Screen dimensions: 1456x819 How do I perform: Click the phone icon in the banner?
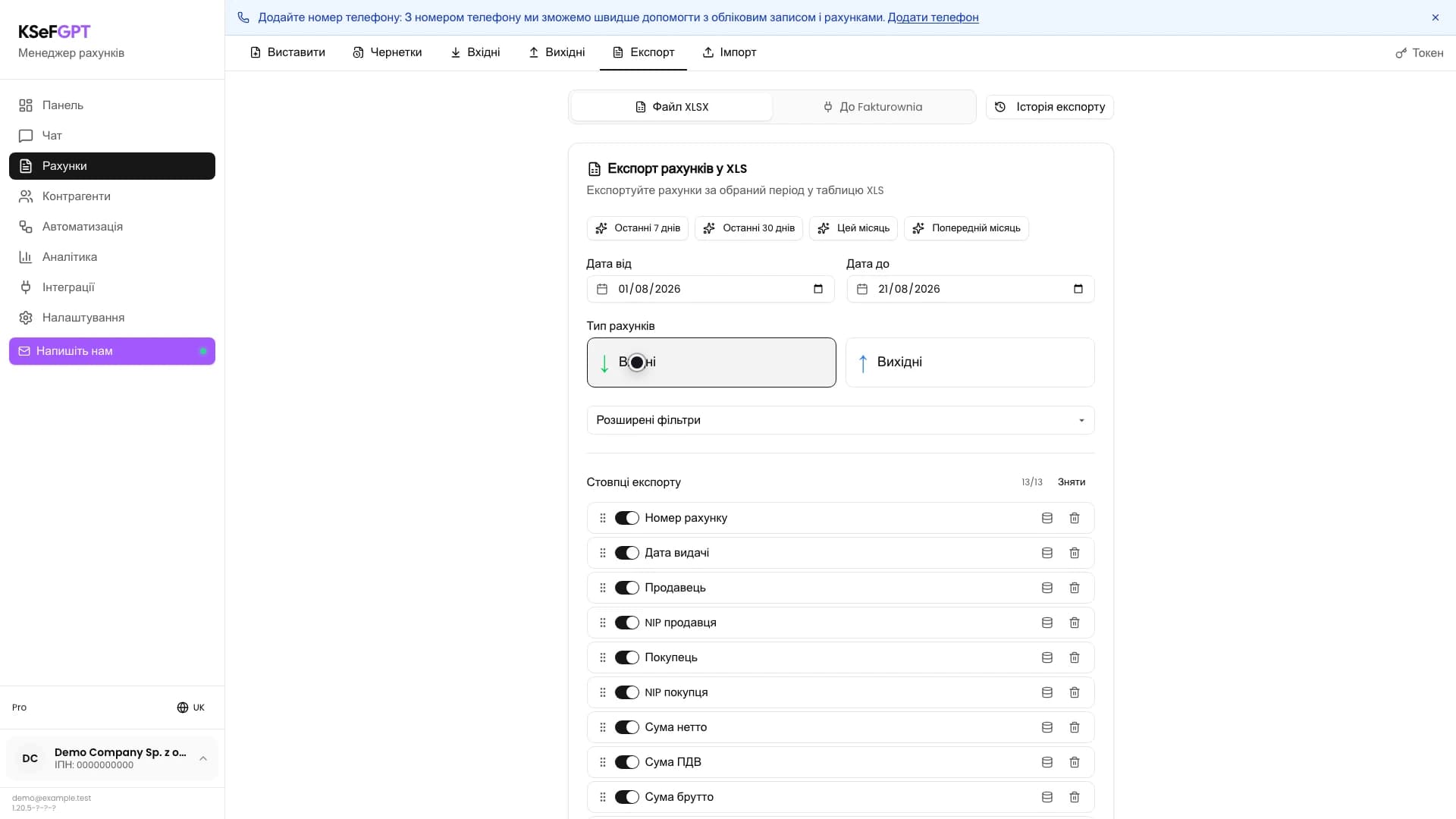coord(243,17)
